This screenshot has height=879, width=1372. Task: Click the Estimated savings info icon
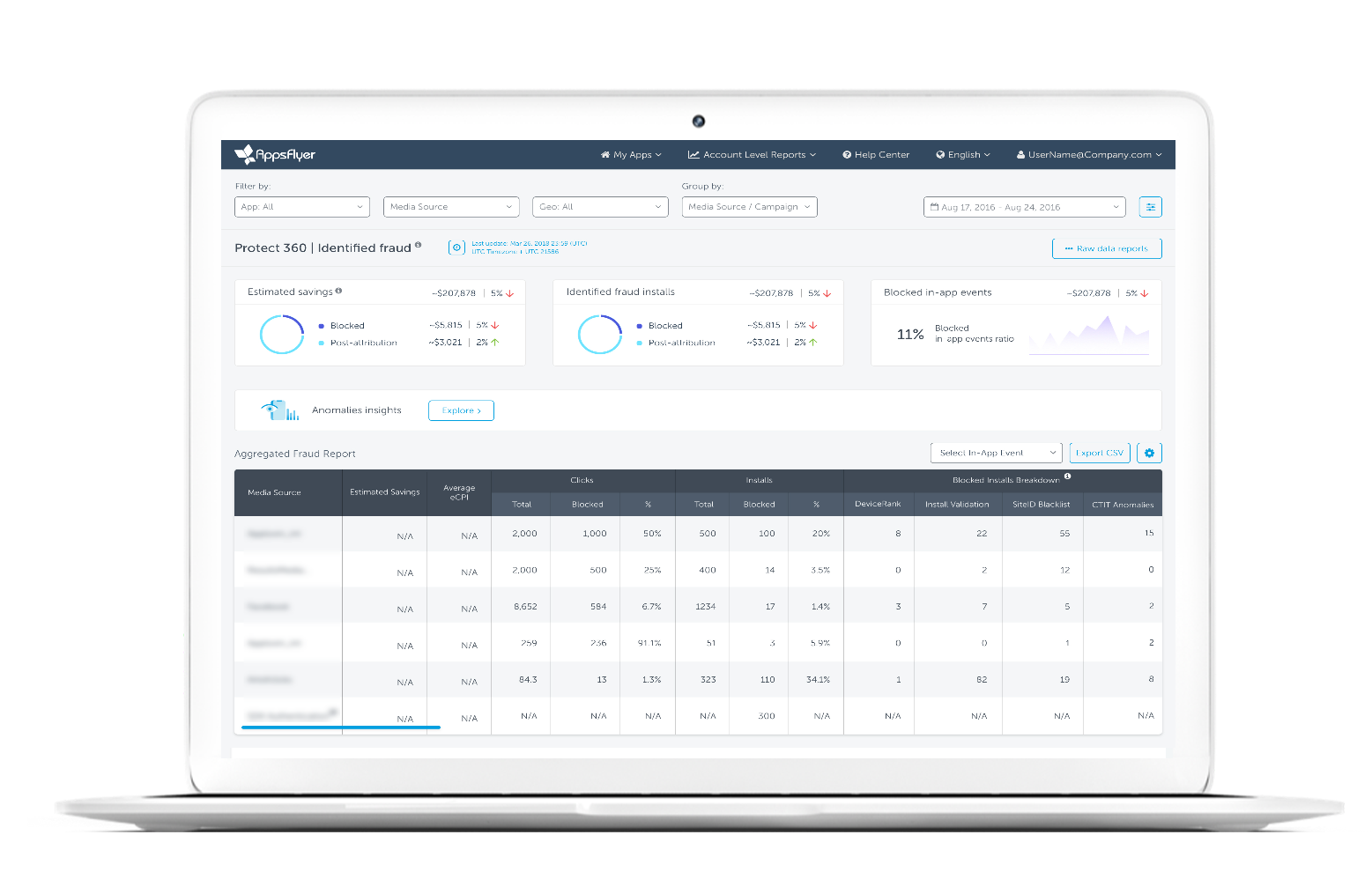point(338,291)
